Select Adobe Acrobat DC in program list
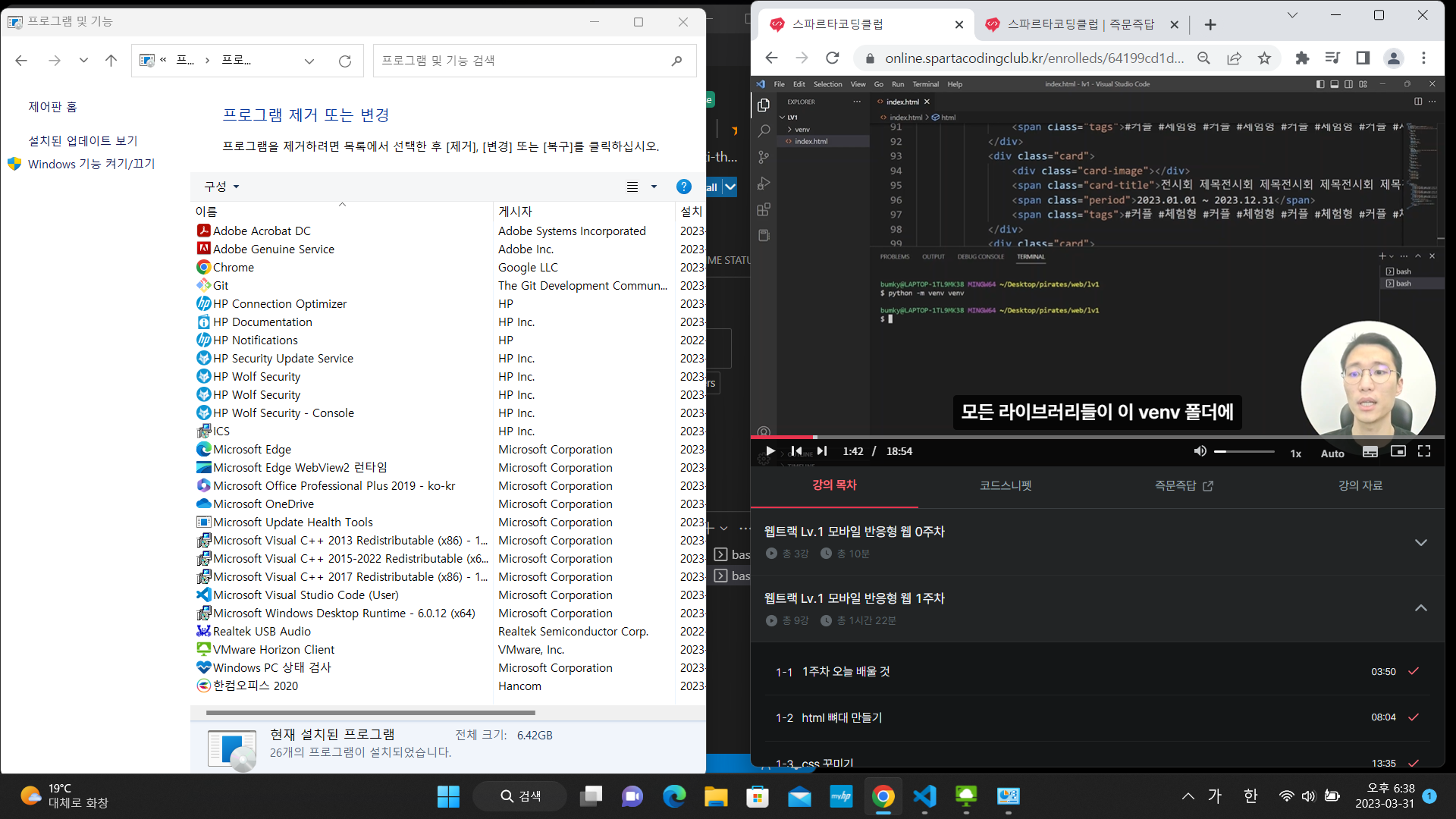This screenshot has width=1456, height=819. point(262,231)
